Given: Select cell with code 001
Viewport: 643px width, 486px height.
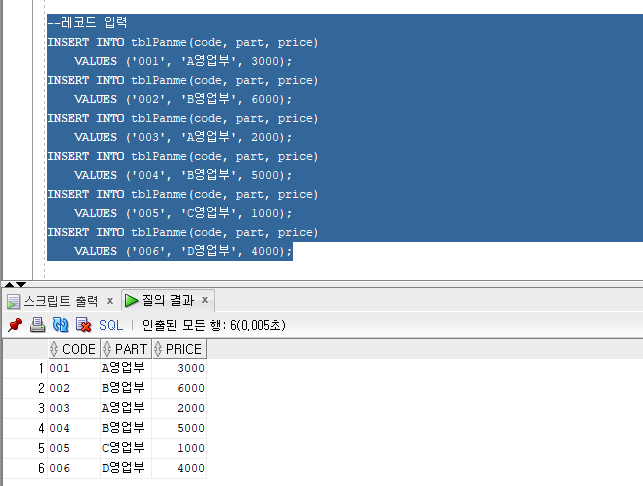Looking at the screenshot, I should tap(74, 368).
